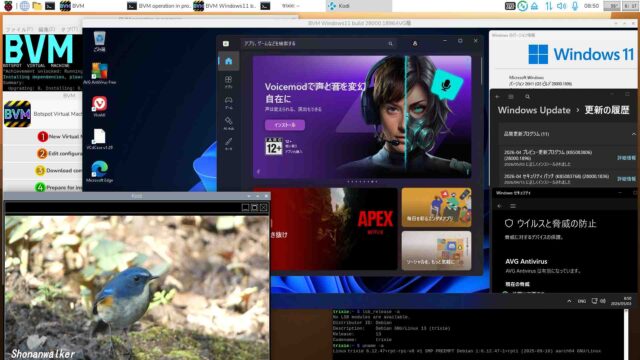Viewport: 640px width, 360px height.
Task: Click the ENG language indicator in Windows taskbar
Action: pyautogui.click(x=582, y=301)
